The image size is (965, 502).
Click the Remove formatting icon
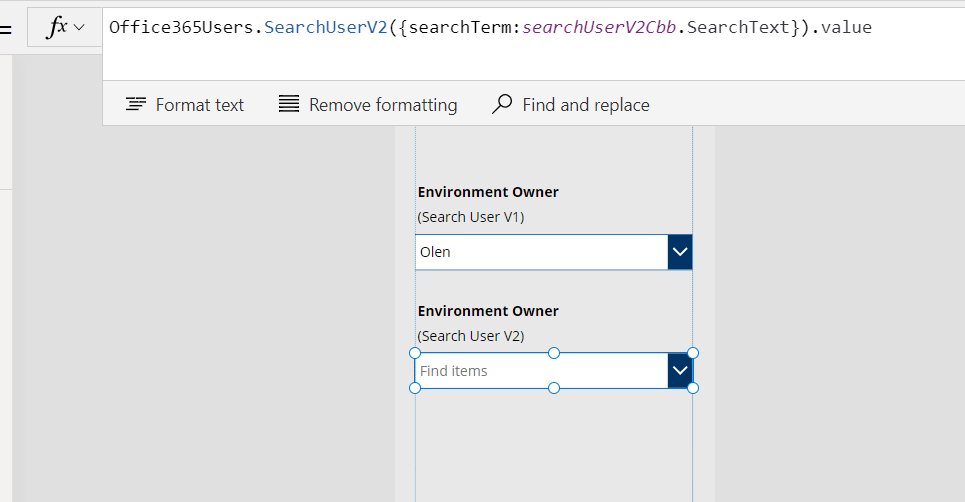pyautogui.click(x=289, y=105)
